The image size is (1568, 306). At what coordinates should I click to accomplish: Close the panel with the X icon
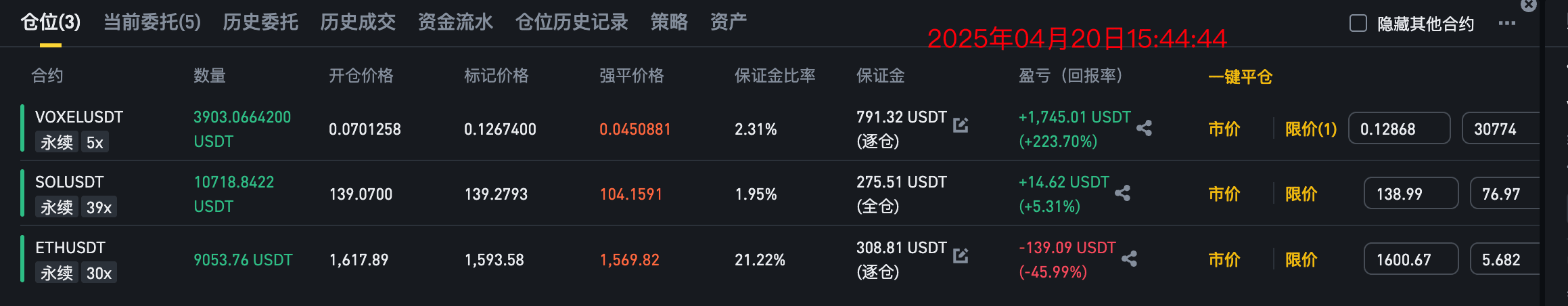pyautogui.click(x=1529, y=5)
